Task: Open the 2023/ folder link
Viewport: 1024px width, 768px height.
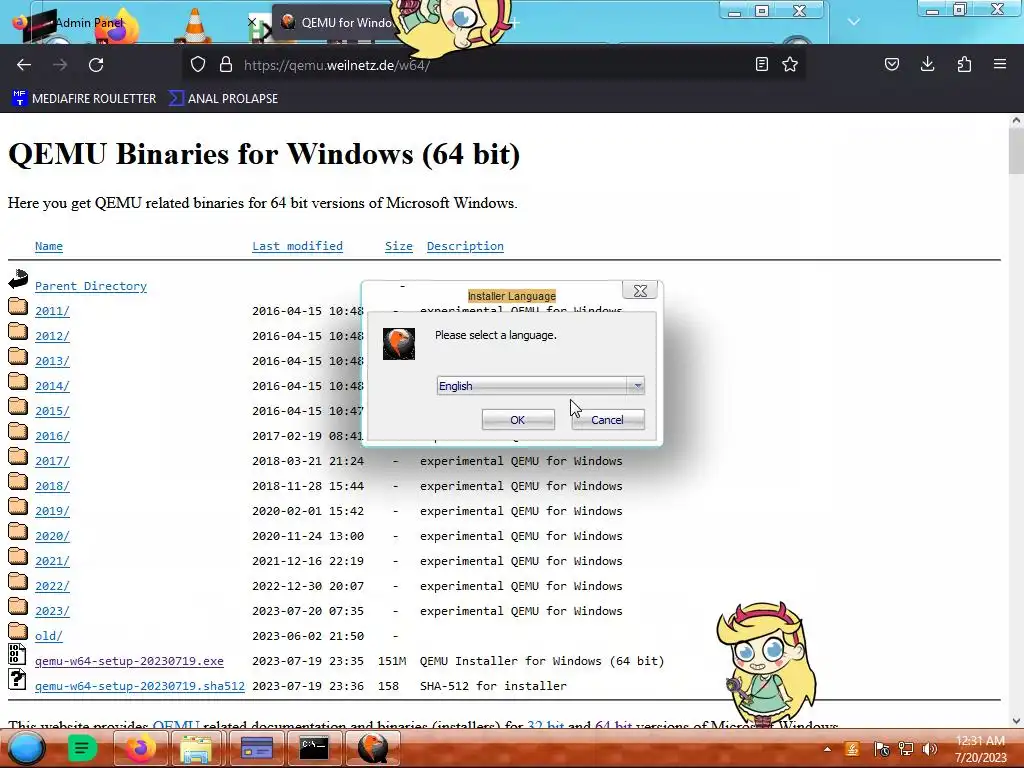Action: pos(52,611)
